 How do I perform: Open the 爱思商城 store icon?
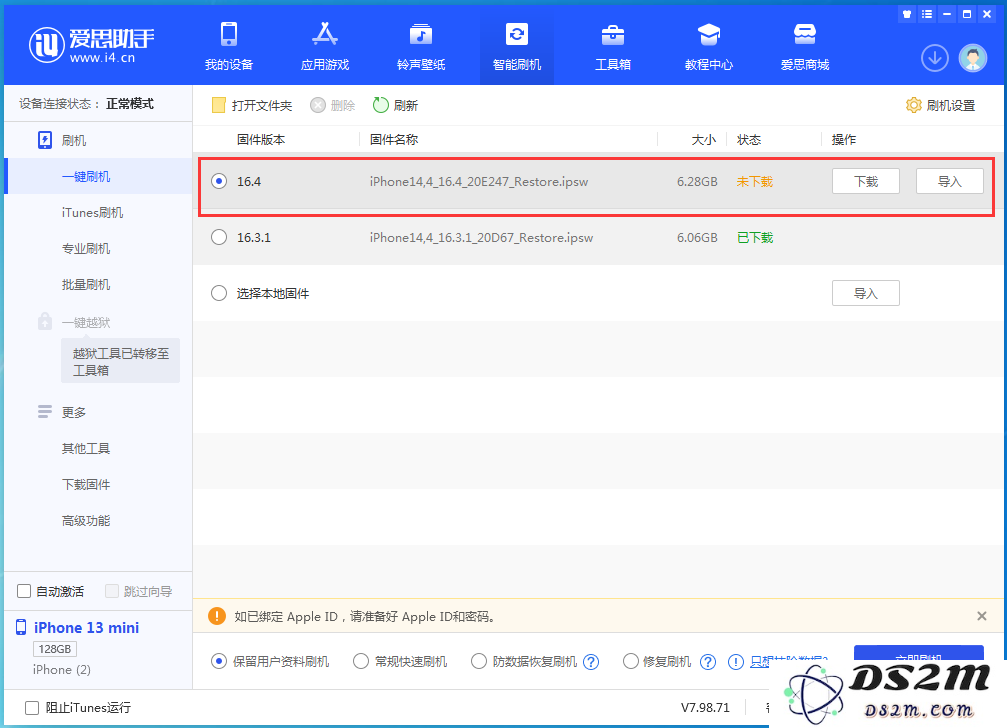pos(805,35)
